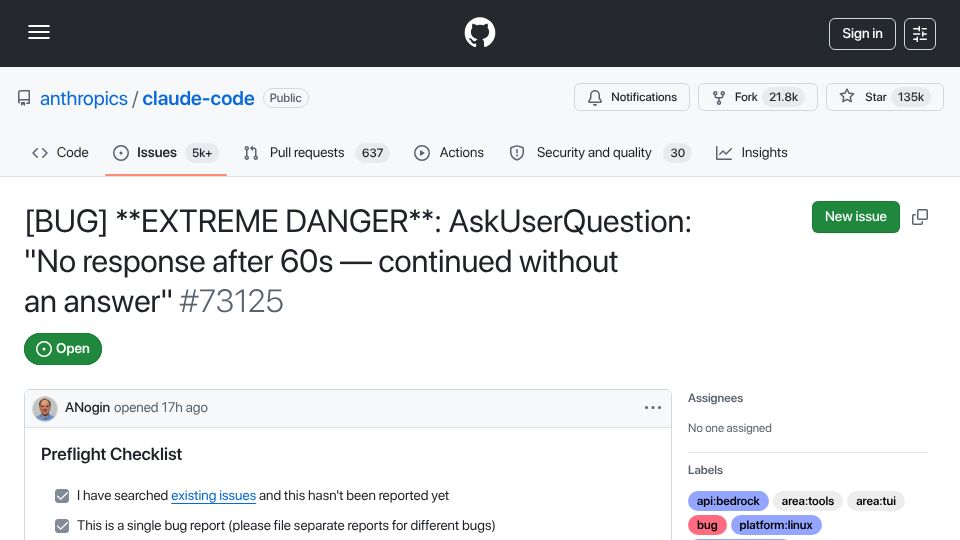The width and height of the screenshot is (960, 540).
Task: Toggle 'searched existing issues' checkbox
Action: [62, 496]
